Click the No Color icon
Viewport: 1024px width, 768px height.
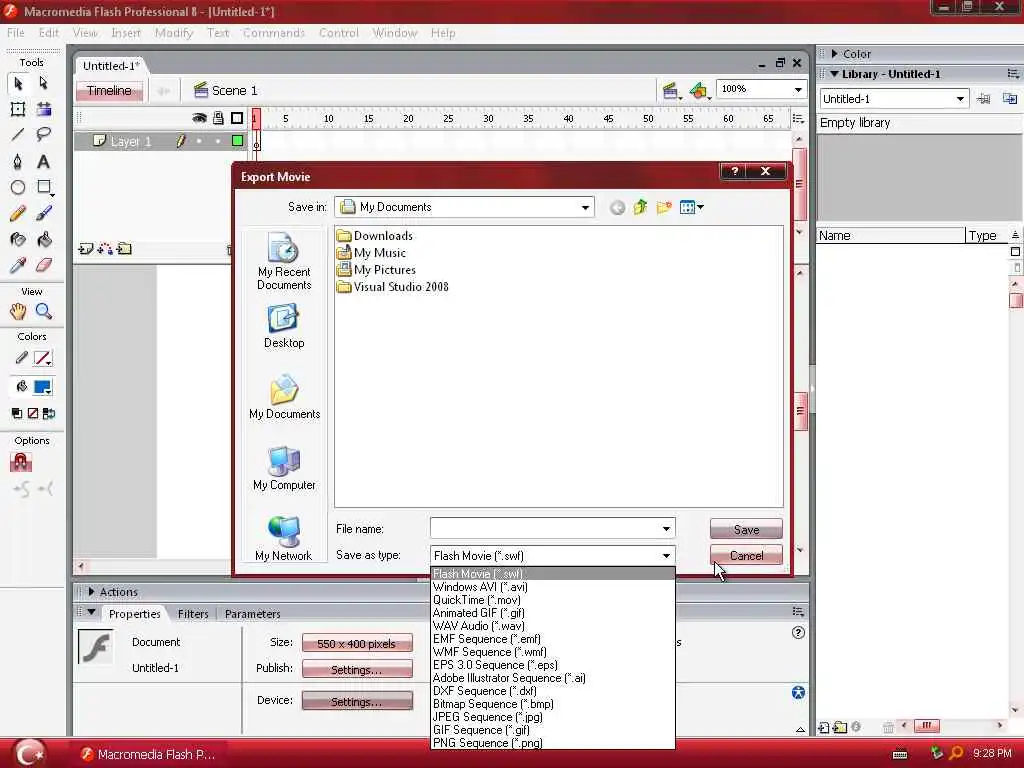tap(33, 413)
